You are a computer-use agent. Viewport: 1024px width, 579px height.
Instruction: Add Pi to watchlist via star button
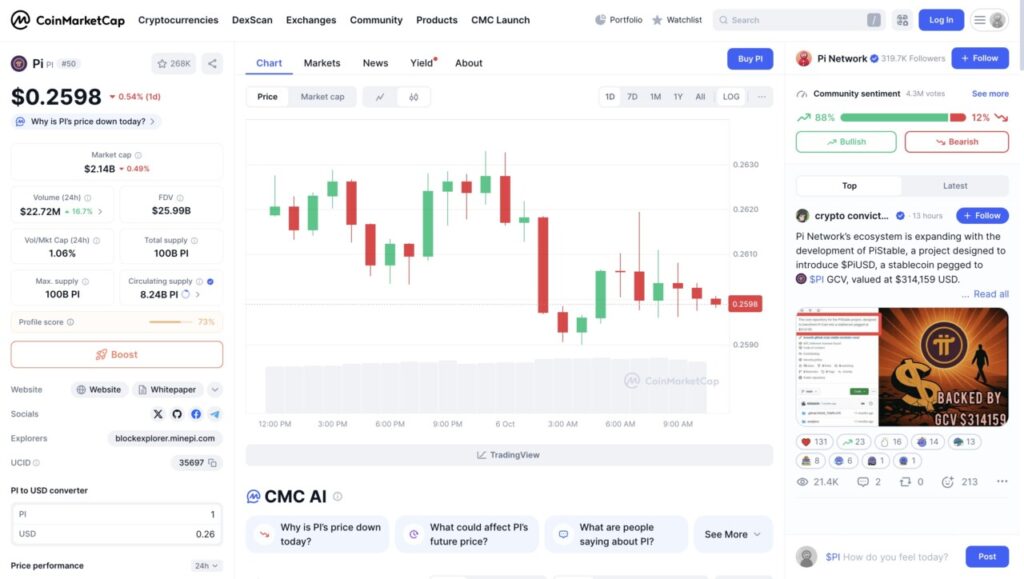coord(174,63)
